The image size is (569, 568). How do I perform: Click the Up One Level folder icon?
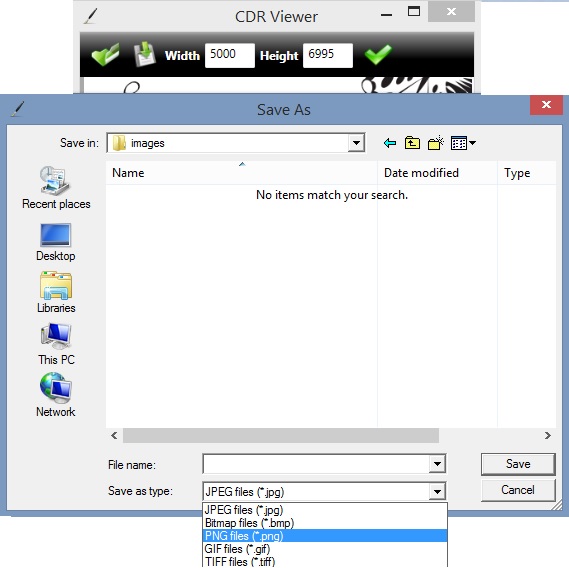[x=412, y=143]
